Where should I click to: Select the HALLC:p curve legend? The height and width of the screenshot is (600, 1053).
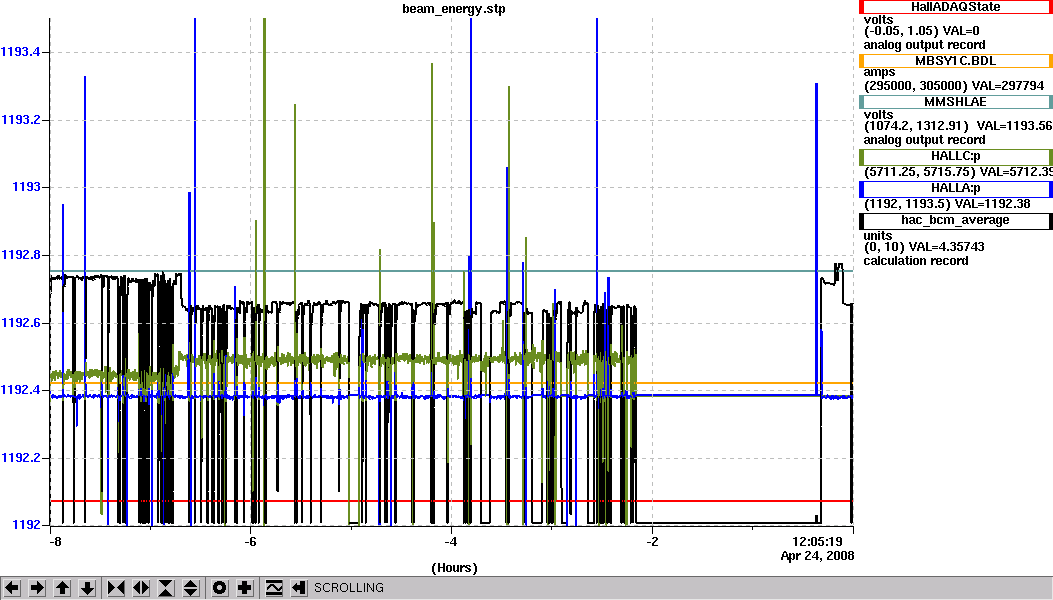pyautogui.click(x=956, y=157)
